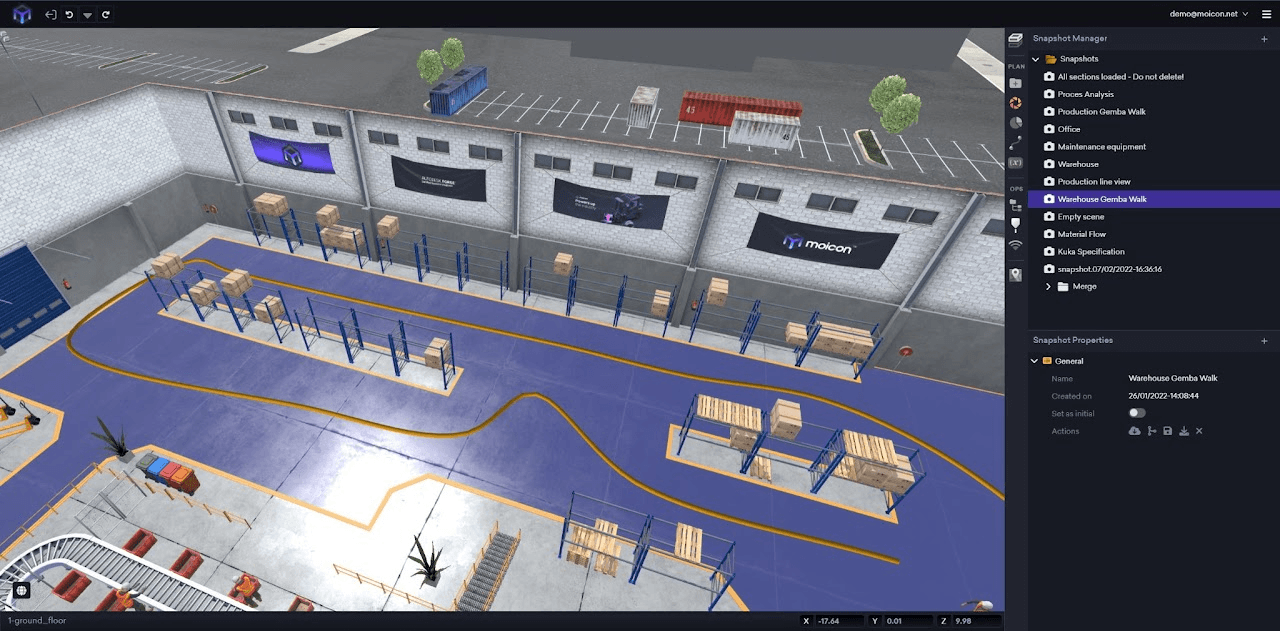Image resolution: width=1280 pixels, height=631 pixels.
Task: Click the undo arrow in top toolbar
Action: [69, 14]
